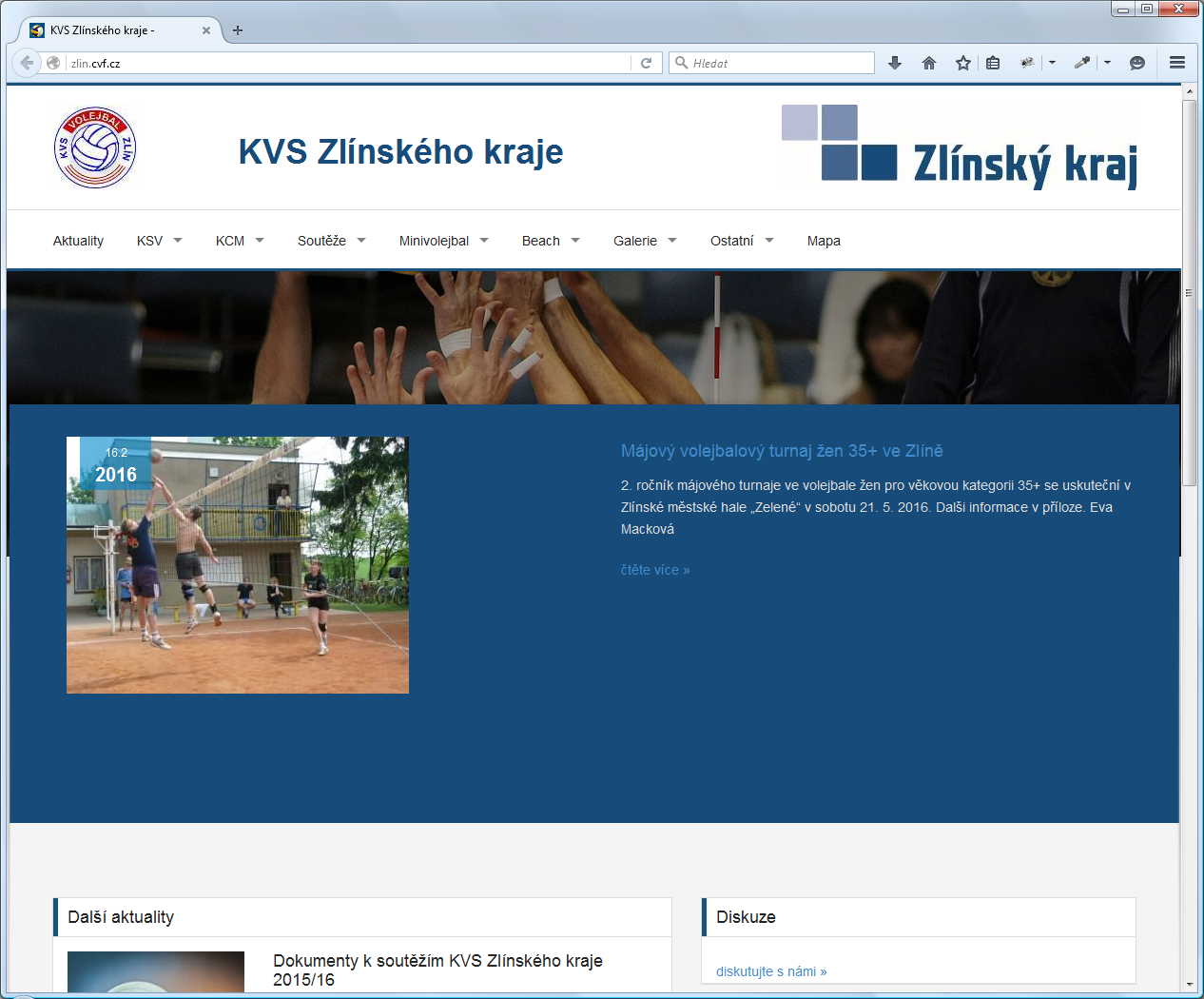Open article Májový volejbalový turnaj žen 35+

(782, 451)
